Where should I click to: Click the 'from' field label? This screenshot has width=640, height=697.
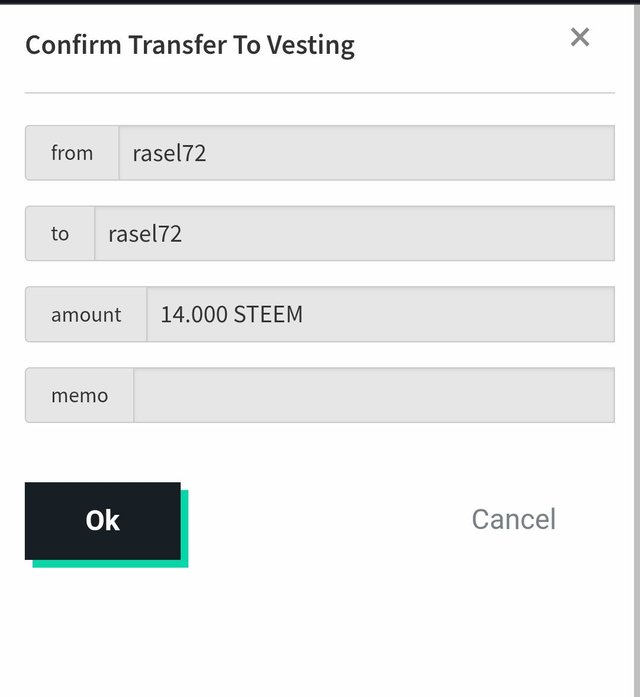point(72,153)
